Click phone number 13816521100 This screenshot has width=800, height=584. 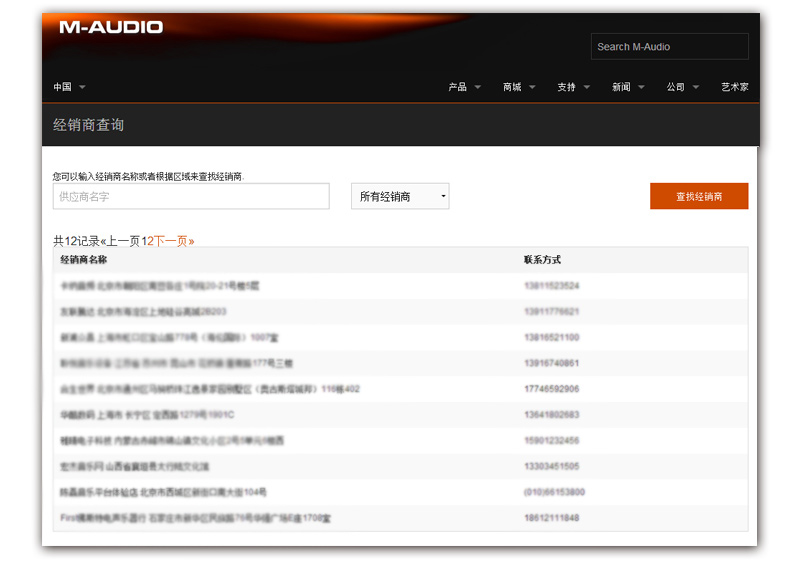[552, 337]
